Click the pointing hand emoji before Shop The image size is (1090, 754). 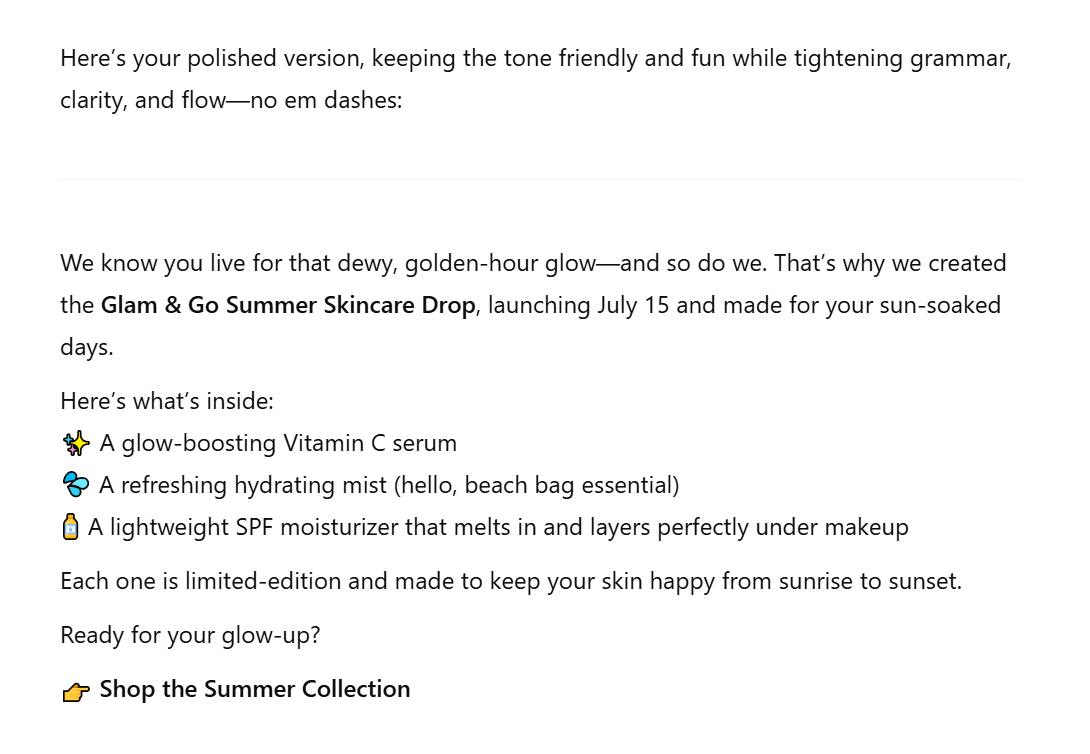coord(76,691)
